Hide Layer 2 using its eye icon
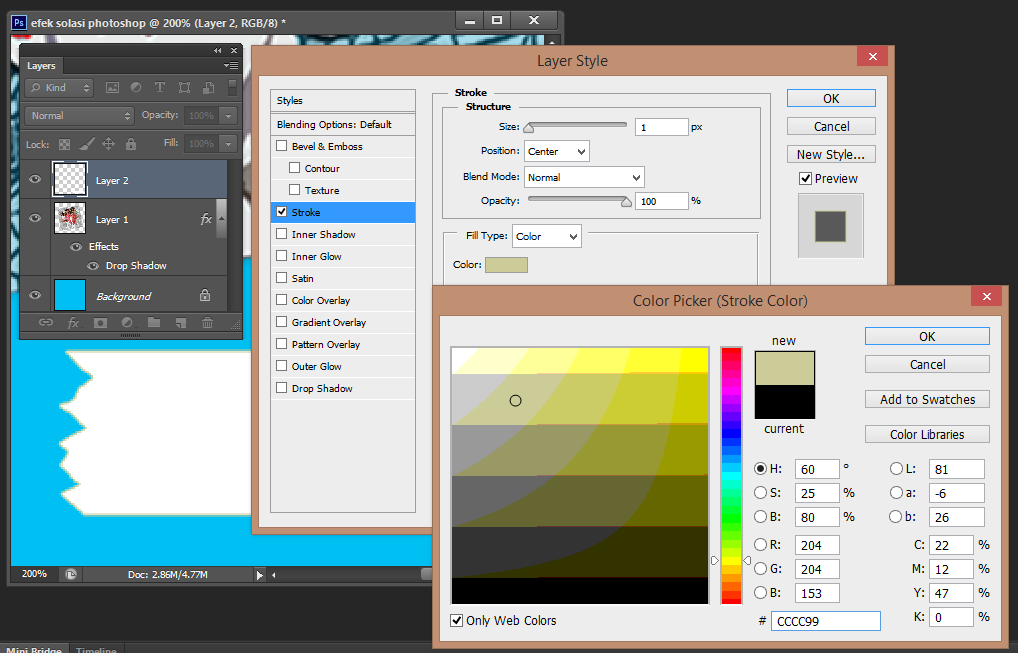Image resolution: width=1018 pixels, height=653 pixels. point(35,180)
